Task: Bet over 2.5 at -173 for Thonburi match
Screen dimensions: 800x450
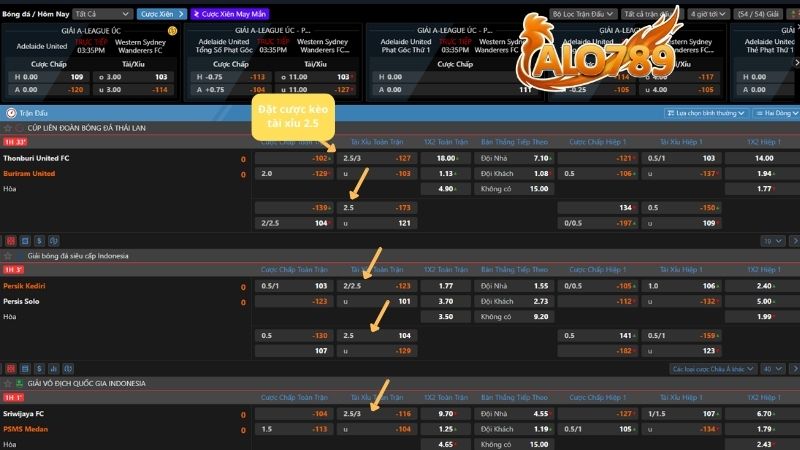Action: click(x=377, y=208)
